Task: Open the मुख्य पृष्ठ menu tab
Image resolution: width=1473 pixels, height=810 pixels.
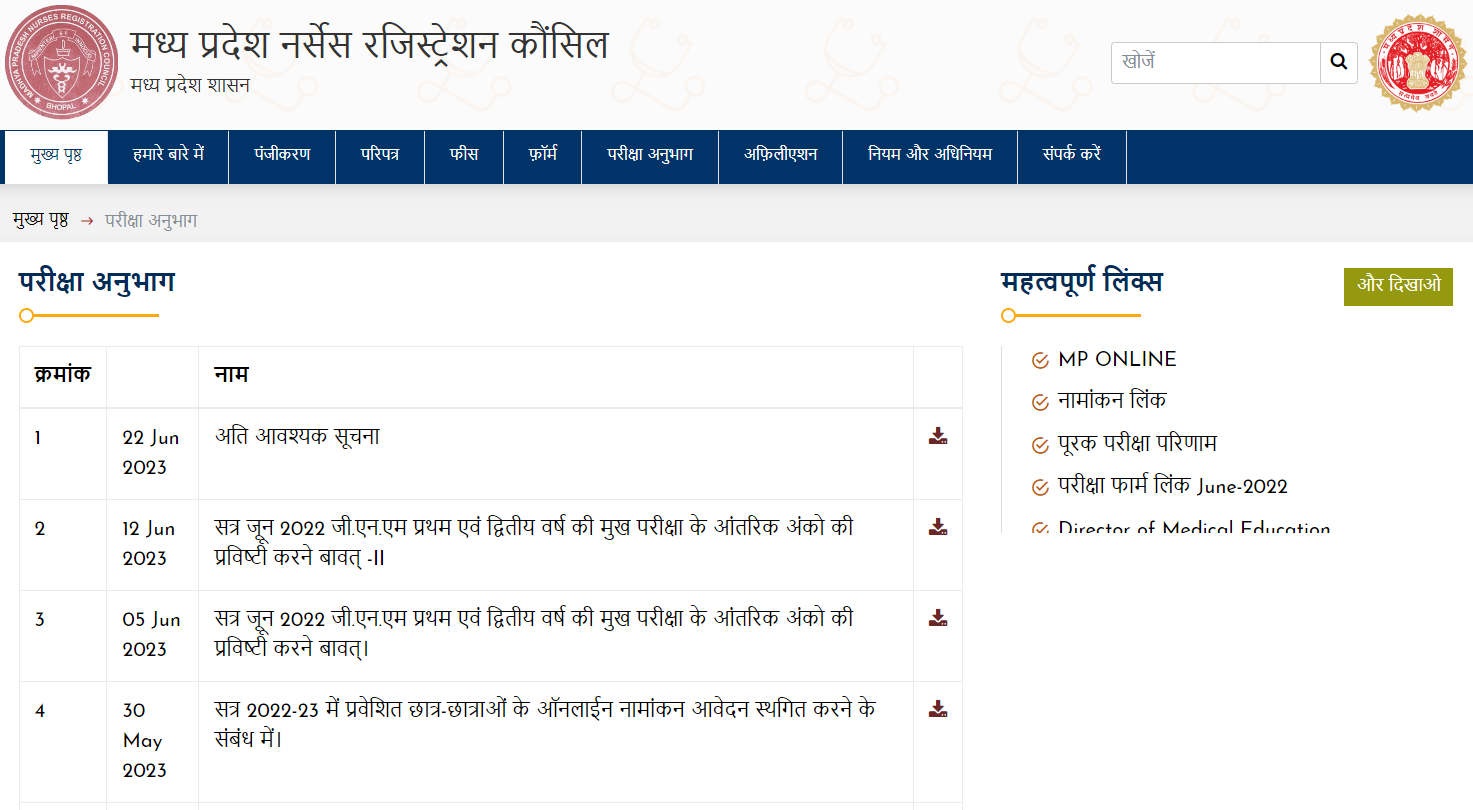Action: point(56,155)
